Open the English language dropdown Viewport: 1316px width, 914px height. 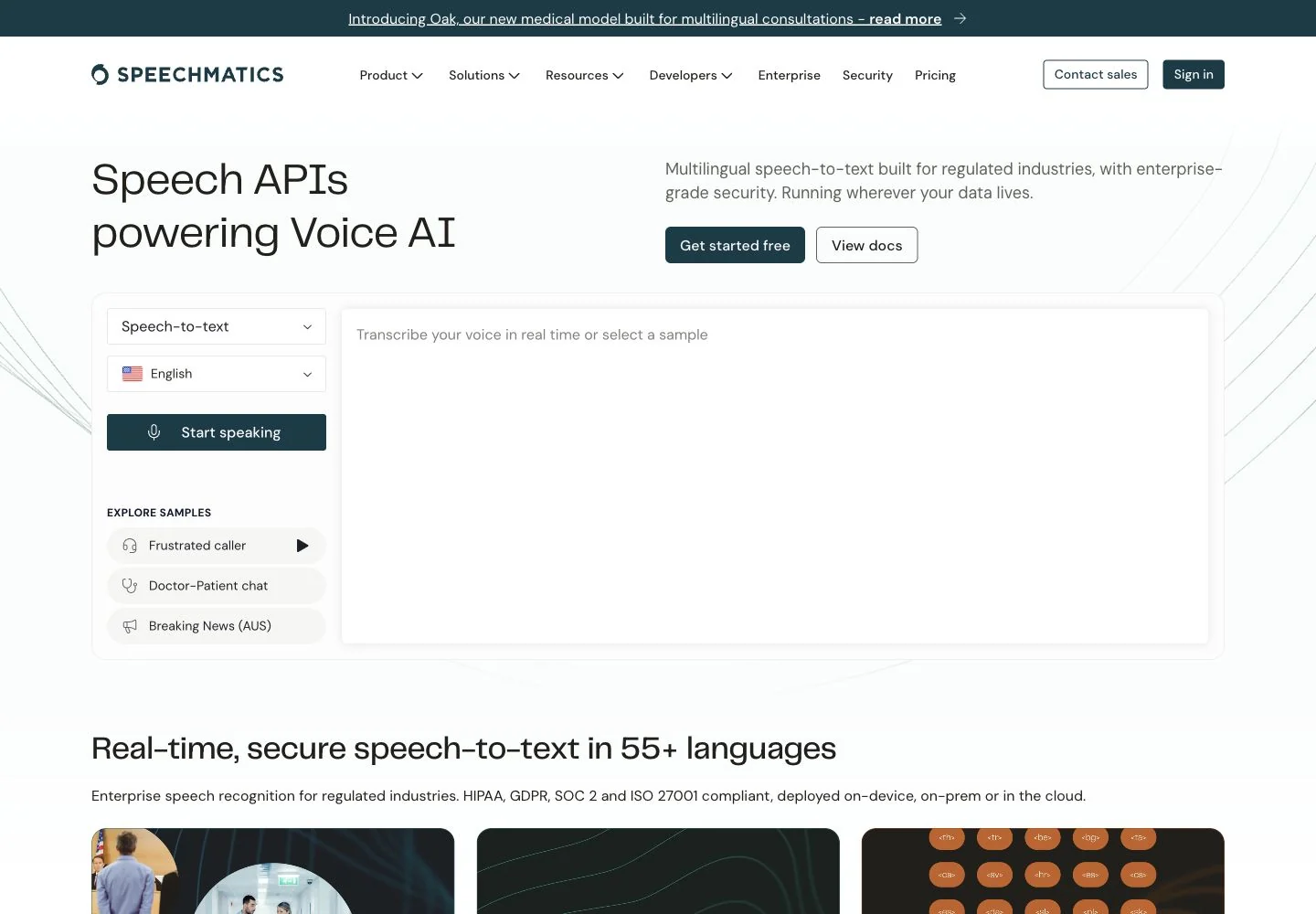click(x=217, y=374)
